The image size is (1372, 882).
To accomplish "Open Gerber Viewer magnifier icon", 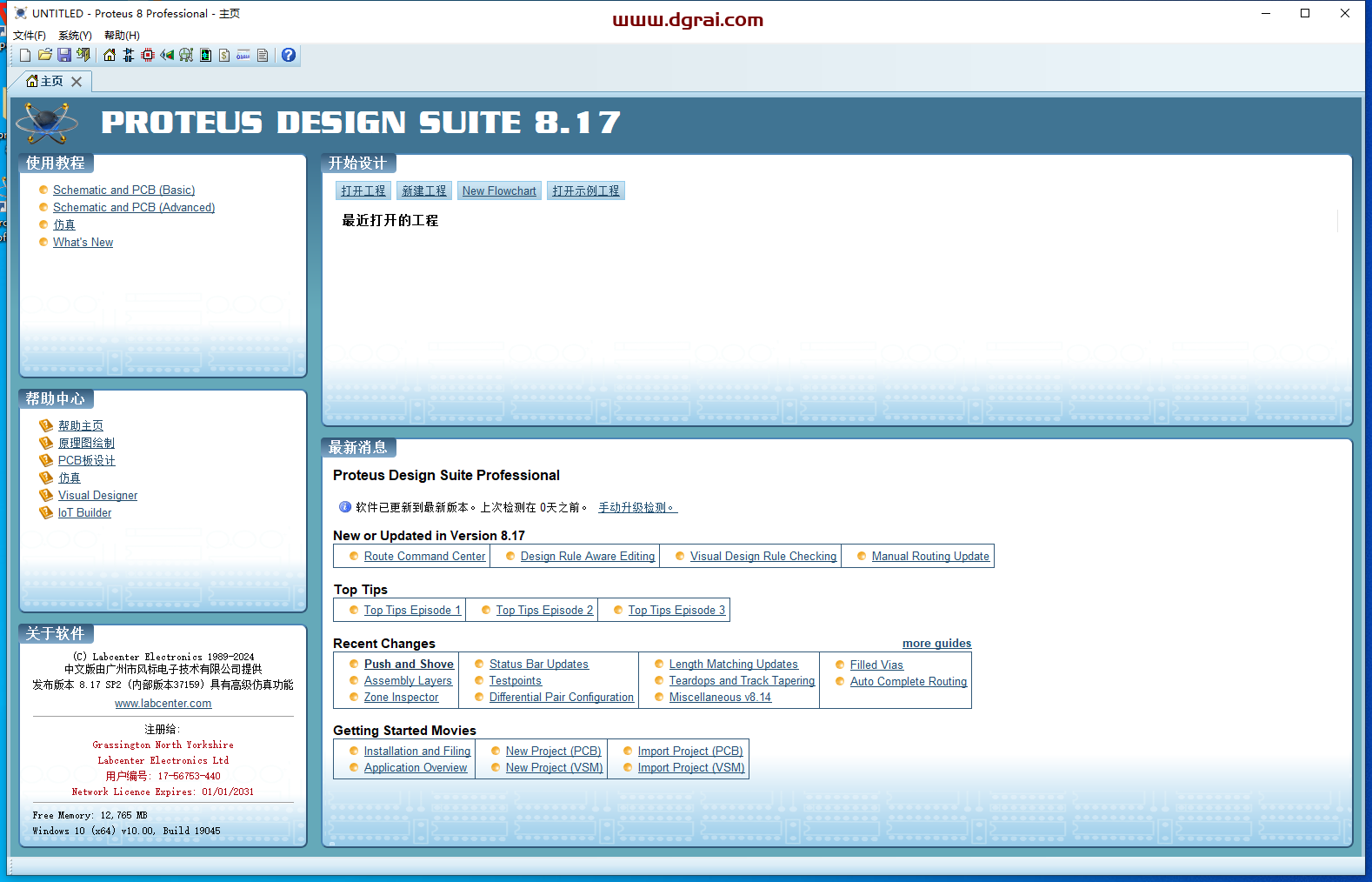I will 186,56.
